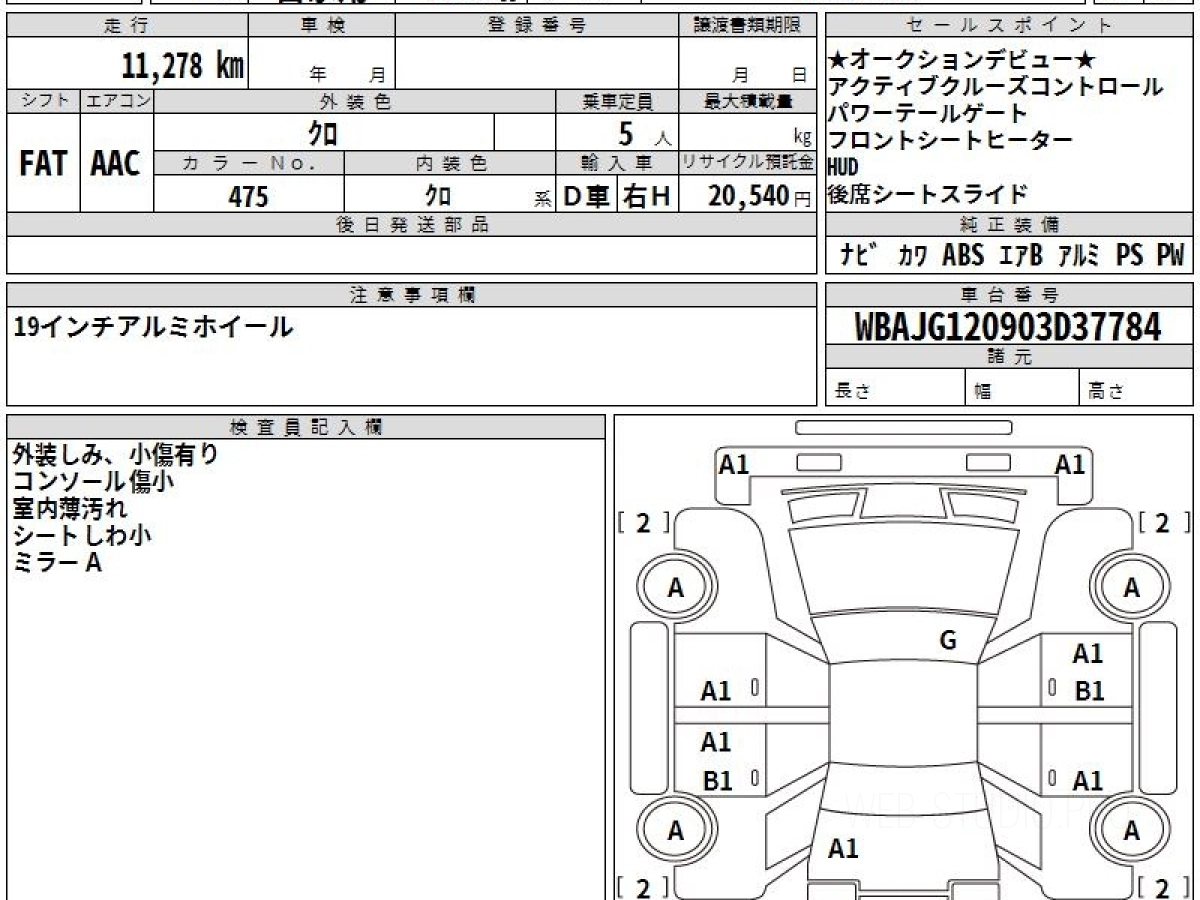This screenshot has width=1200, height=900.
Task: Select the 最大積載量 header
Action: (747, 101)
